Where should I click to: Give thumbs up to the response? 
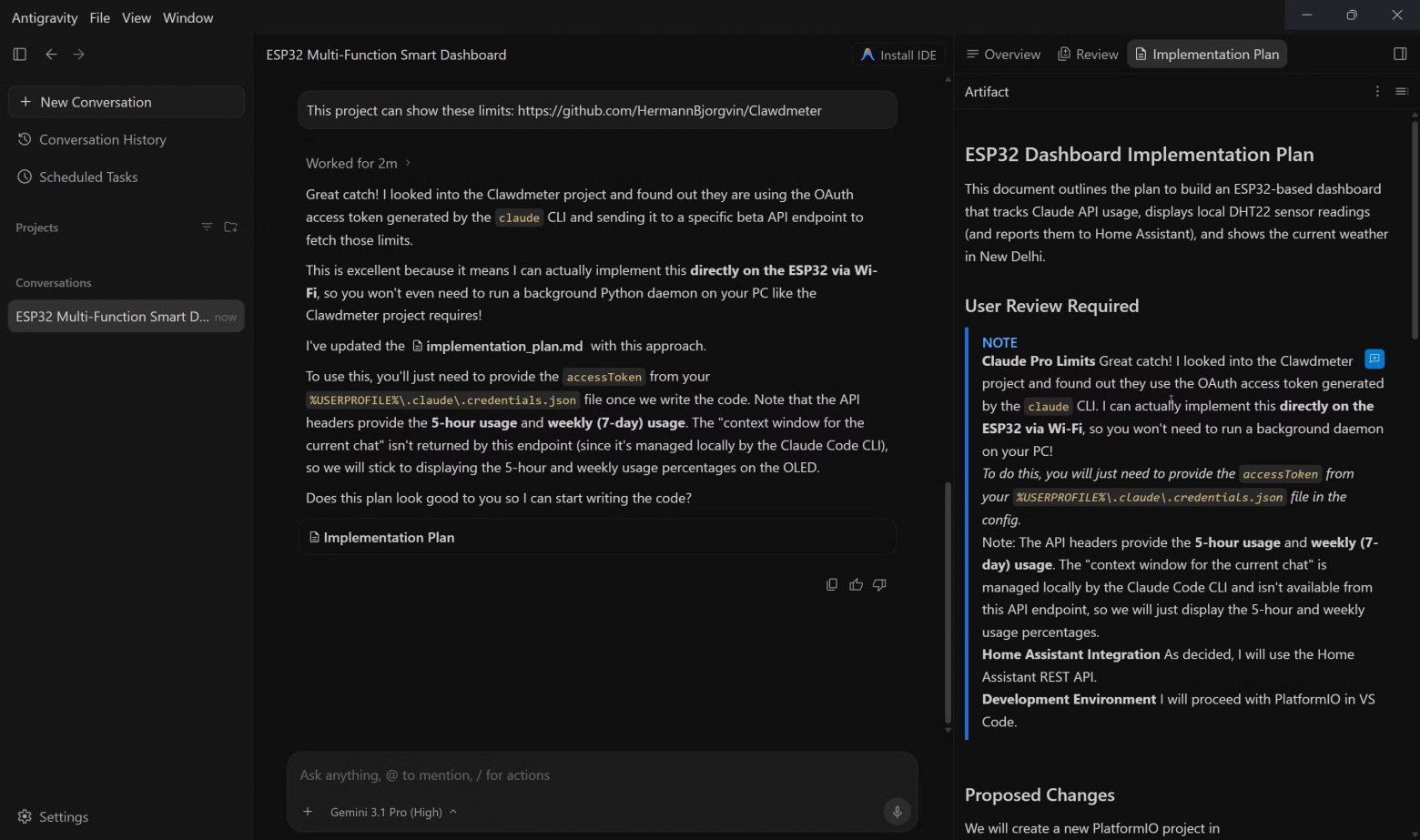(x=856, y=584)
